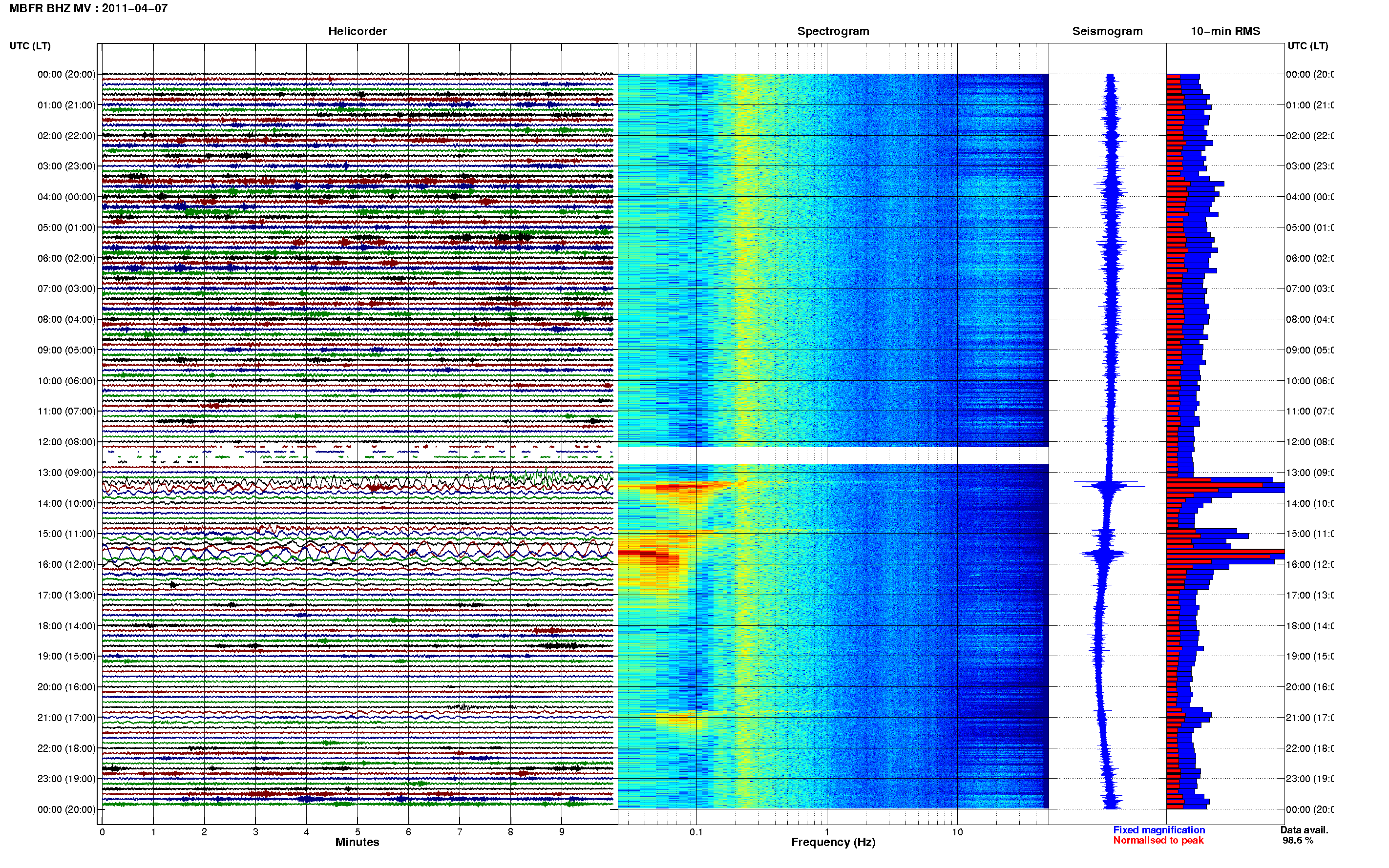Click the "9" tick on Minutes axis

click(562, 832)
